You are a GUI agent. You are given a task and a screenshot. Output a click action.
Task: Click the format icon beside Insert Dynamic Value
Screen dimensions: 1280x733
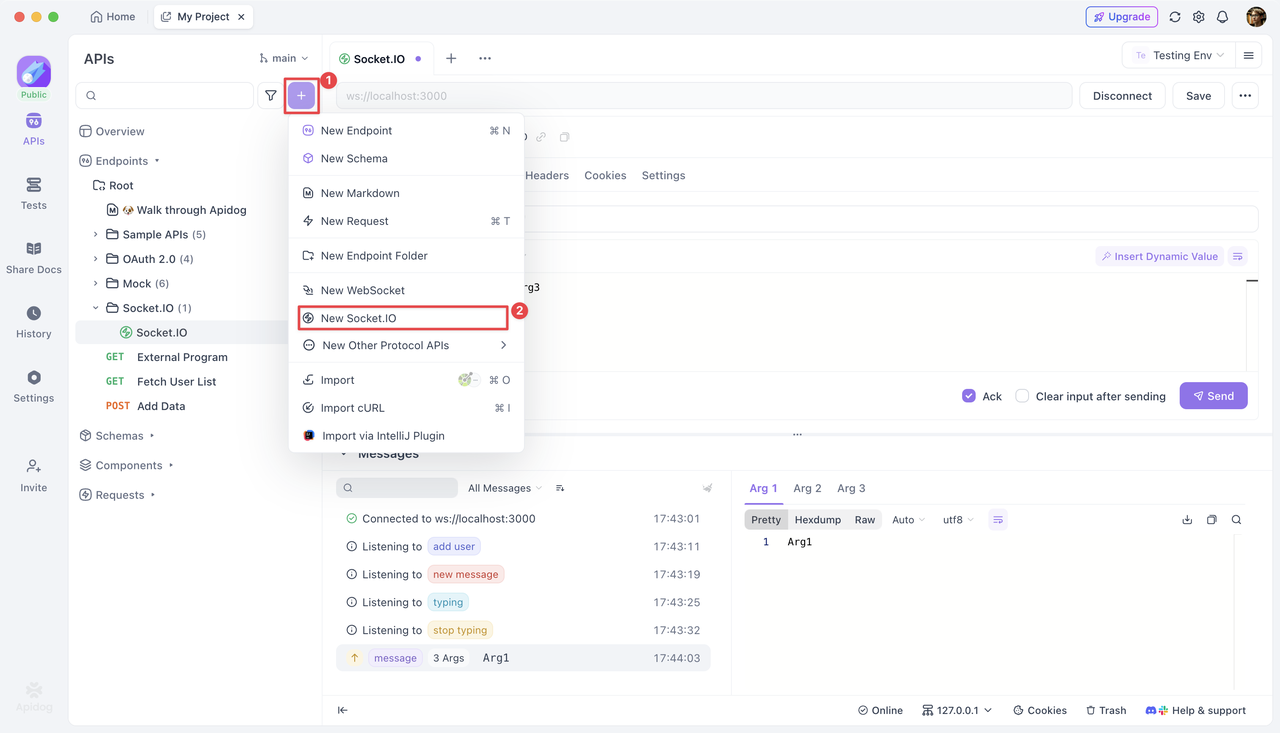tap(1238, 257)
